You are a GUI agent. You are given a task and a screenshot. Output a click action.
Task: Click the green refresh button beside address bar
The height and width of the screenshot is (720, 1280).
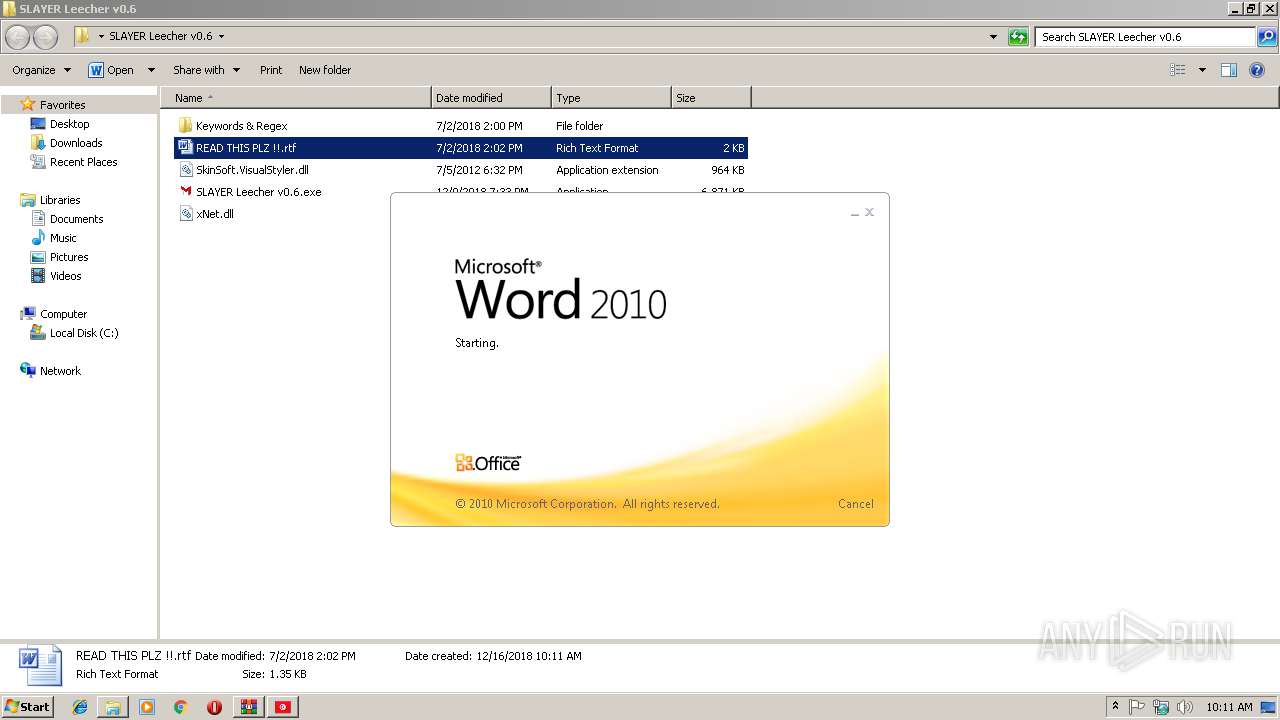(1018, 37)
